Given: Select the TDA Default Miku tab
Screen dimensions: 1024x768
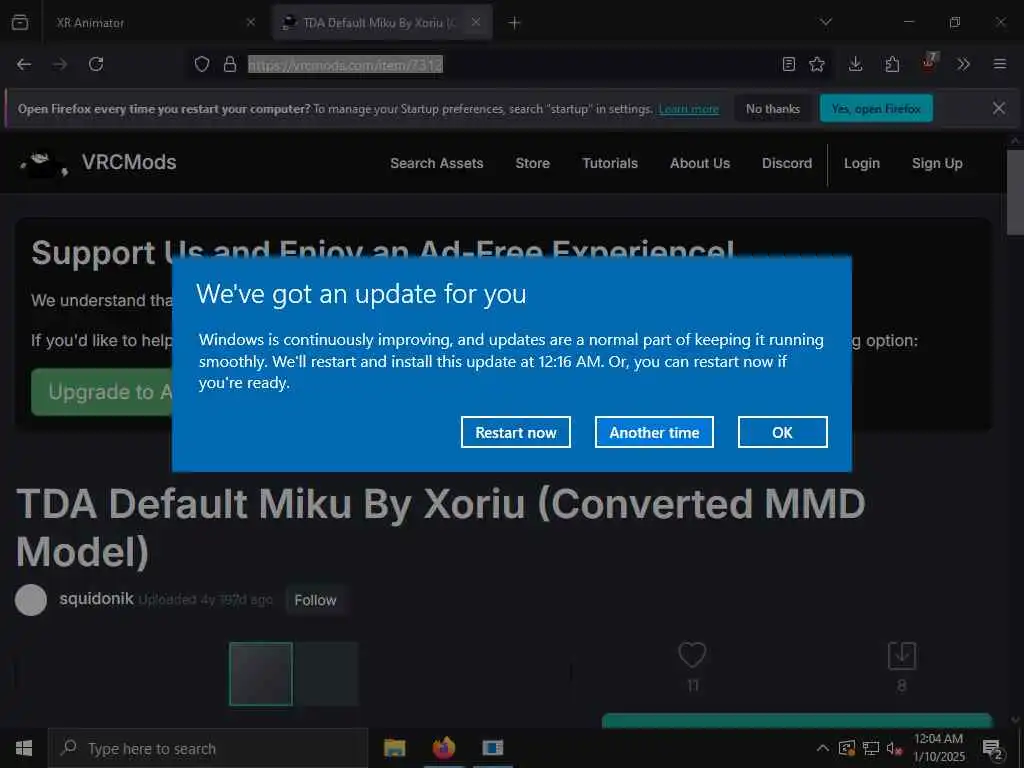Looking at the screenshot, I should (382, 23).
